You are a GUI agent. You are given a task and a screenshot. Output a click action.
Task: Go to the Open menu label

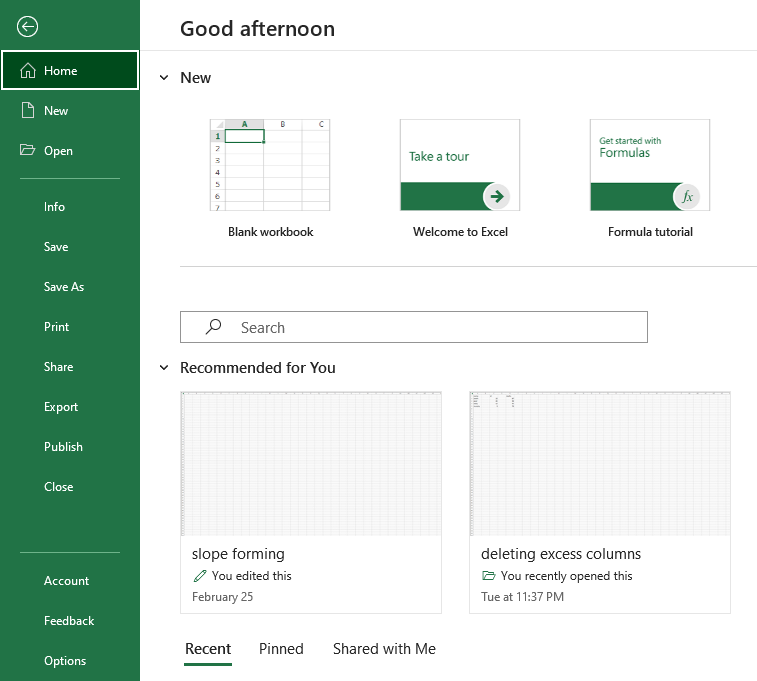(58, 151)
